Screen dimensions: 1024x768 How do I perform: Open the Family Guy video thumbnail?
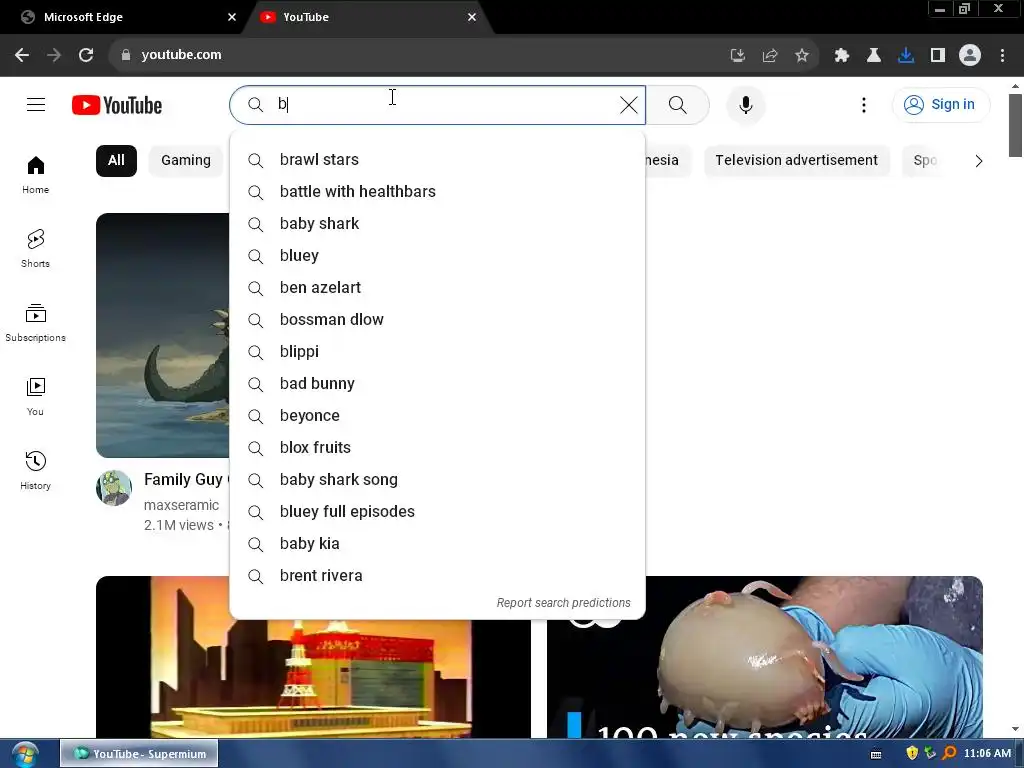163,335
